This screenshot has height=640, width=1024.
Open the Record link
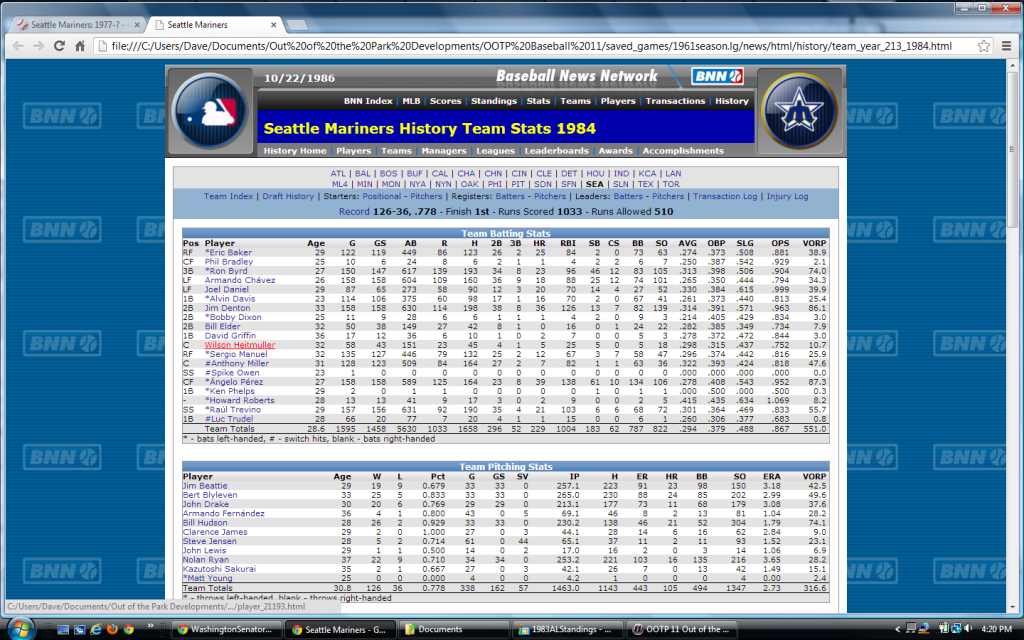[x=354, y=212]
